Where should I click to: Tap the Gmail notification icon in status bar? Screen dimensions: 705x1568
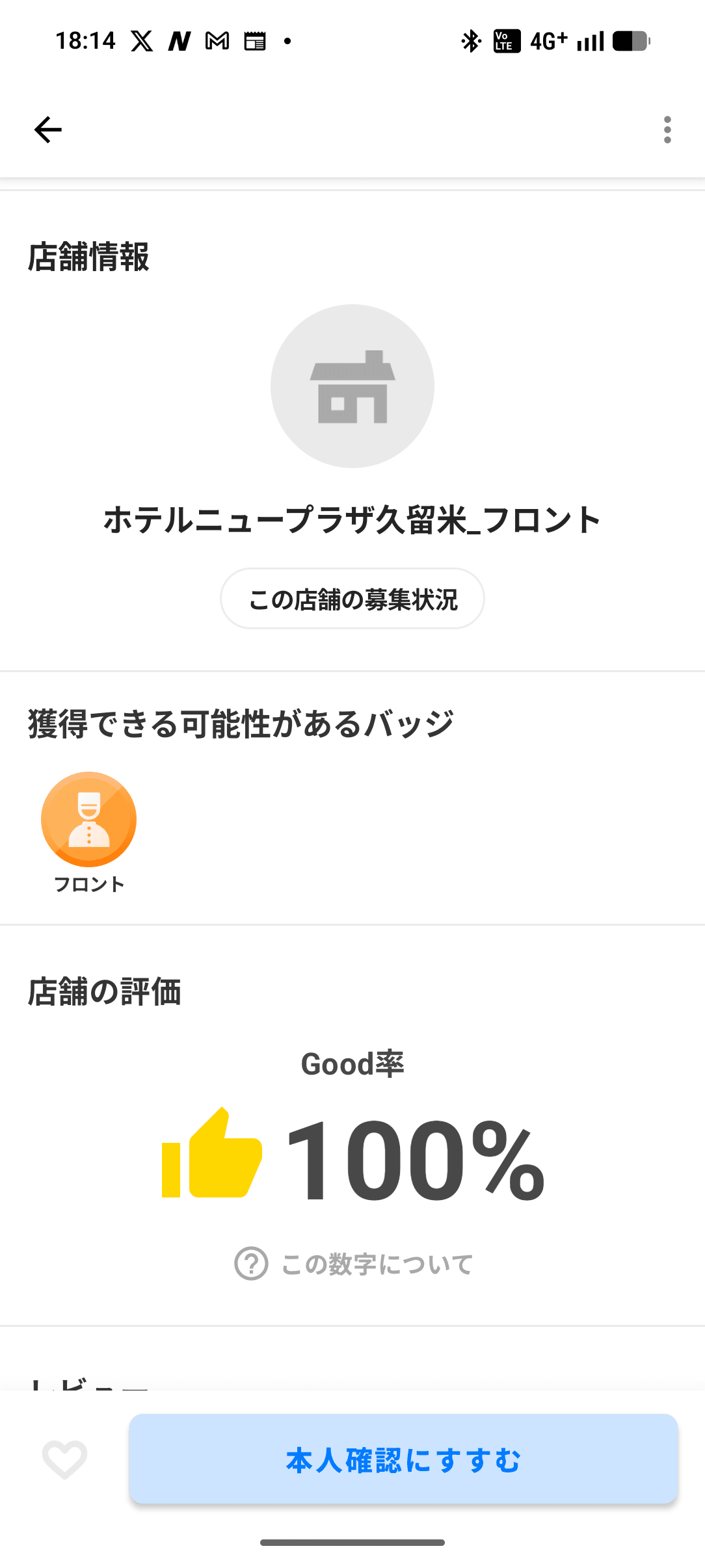pyautogui.click(x=217, y=41)
